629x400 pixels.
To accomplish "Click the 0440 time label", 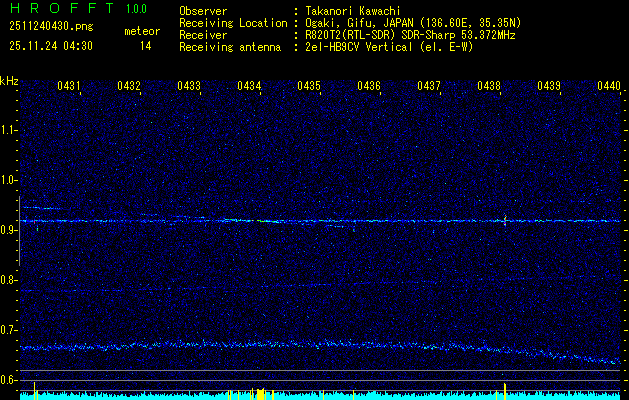I will coord(609,87).
